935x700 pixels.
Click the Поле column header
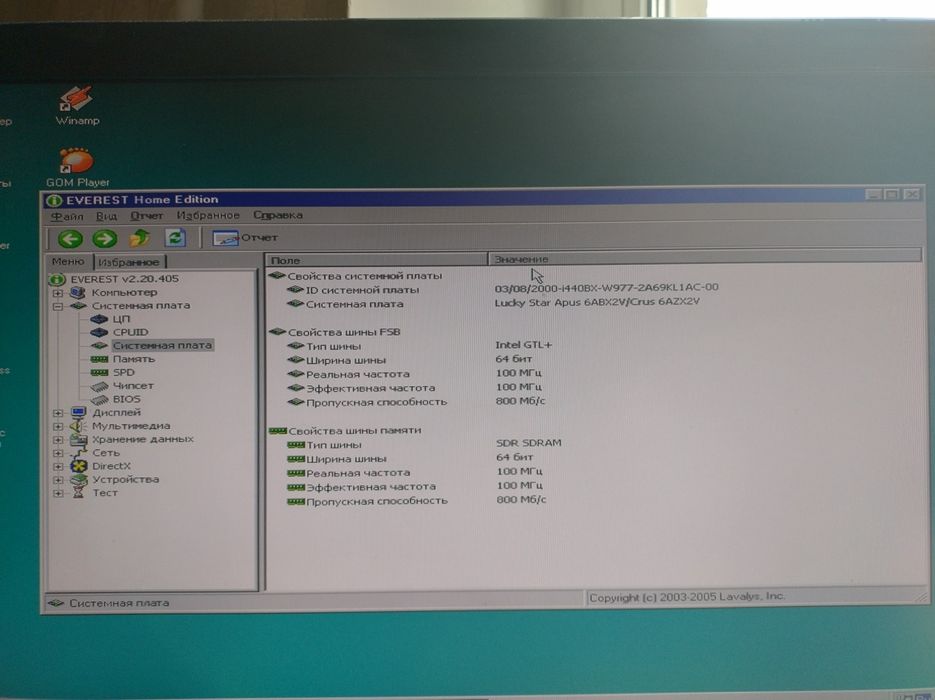377,260
